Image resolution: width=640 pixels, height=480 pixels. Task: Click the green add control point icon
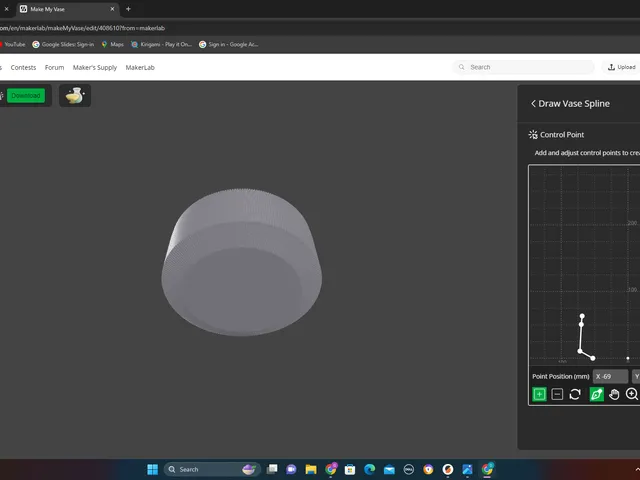point(539,394)
